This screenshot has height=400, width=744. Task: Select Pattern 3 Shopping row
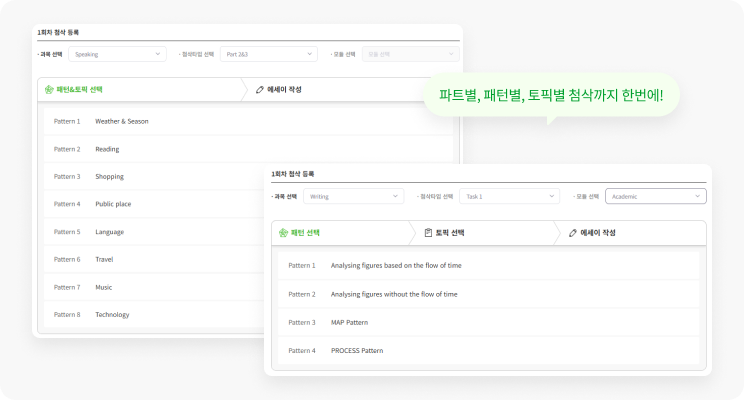coord(154,177)
